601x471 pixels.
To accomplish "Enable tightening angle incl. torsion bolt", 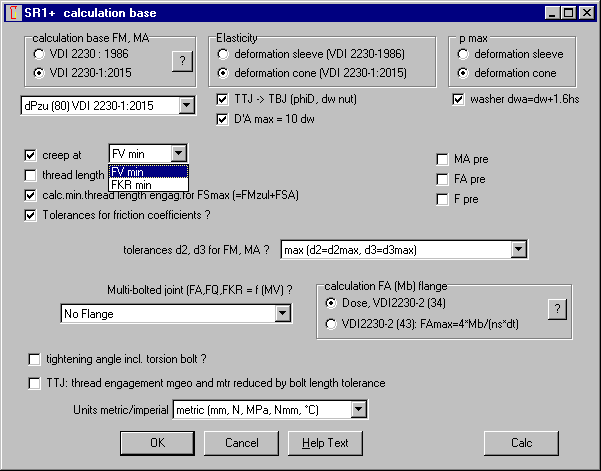I will [x=36, y=359].
